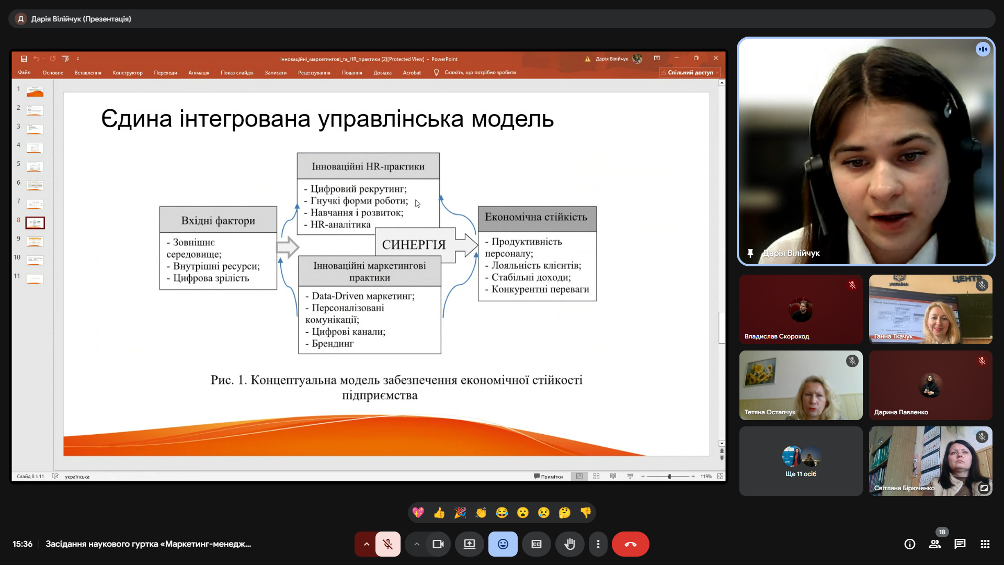
Task: Toggle the emoji reactions smiley button
Action: (503, 544)
